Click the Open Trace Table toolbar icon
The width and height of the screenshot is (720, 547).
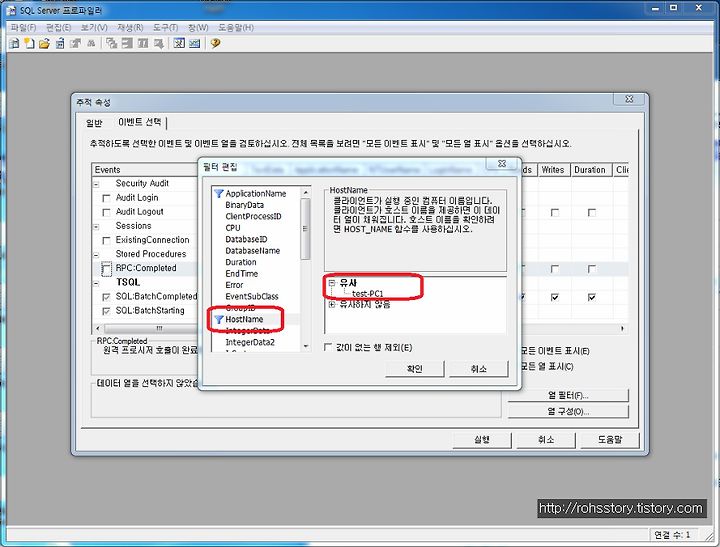click(60, 44)
